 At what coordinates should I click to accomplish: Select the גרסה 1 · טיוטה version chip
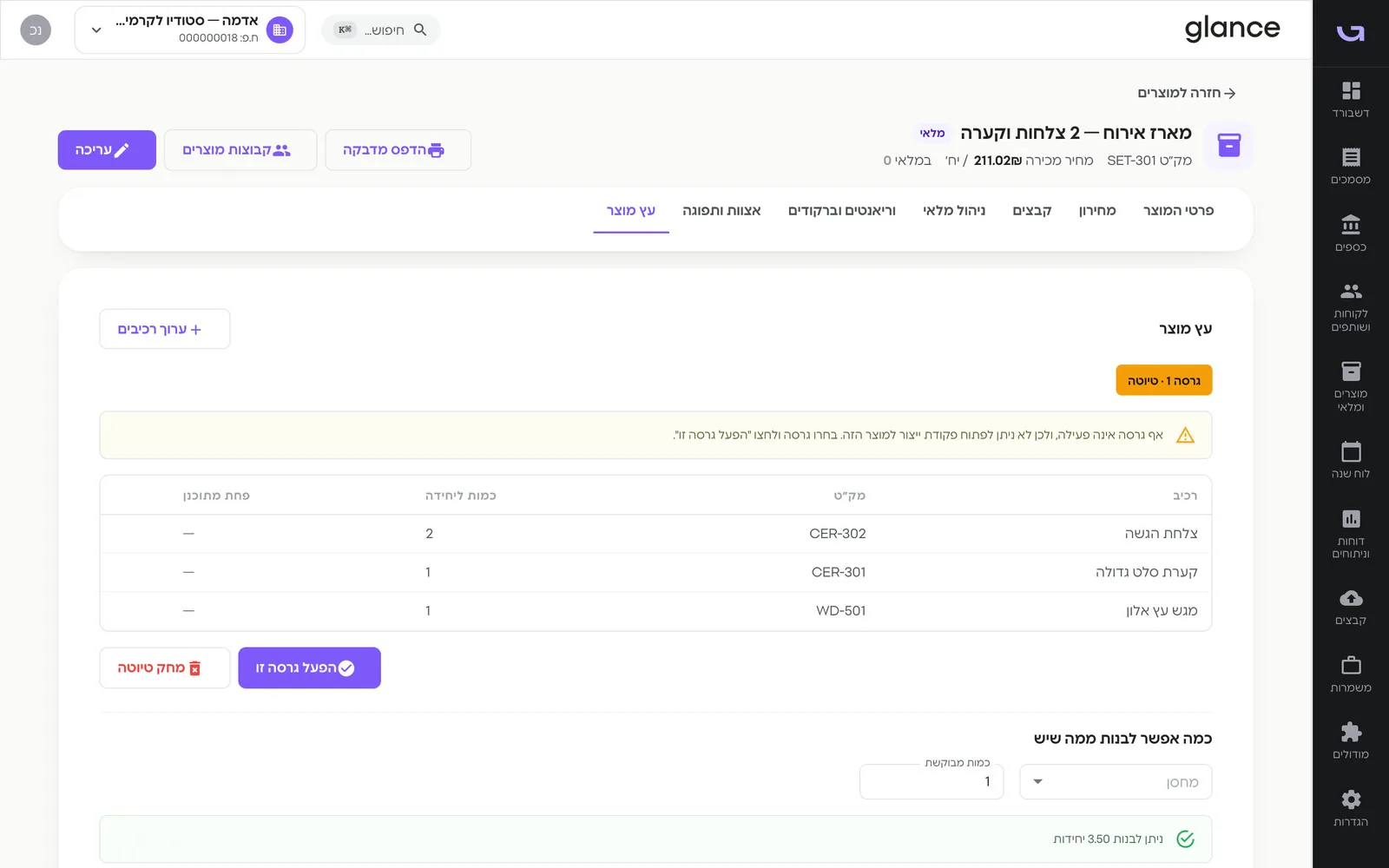tap(1163, 380)
